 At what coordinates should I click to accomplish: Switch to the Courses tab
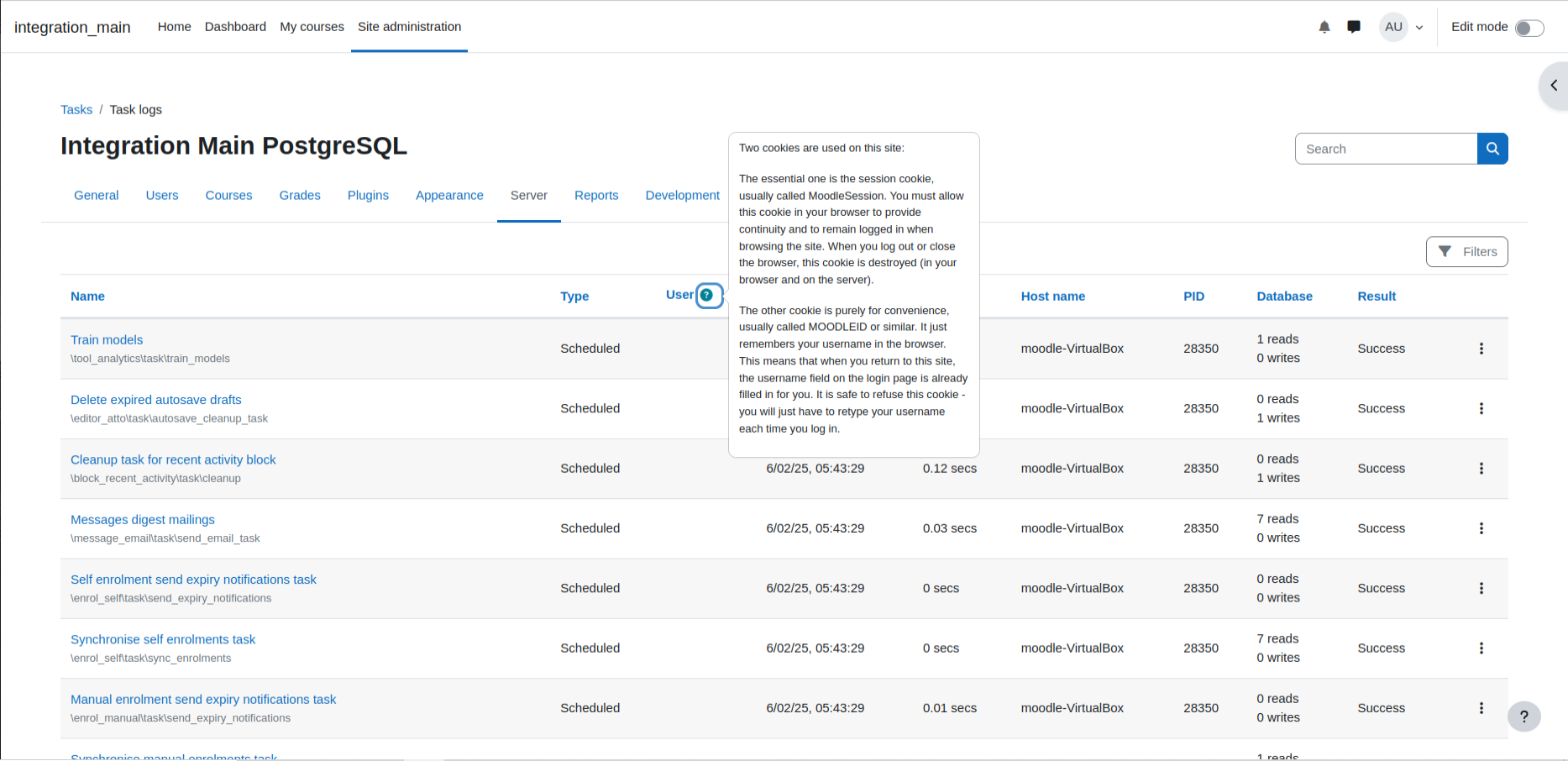coord(228,195)
